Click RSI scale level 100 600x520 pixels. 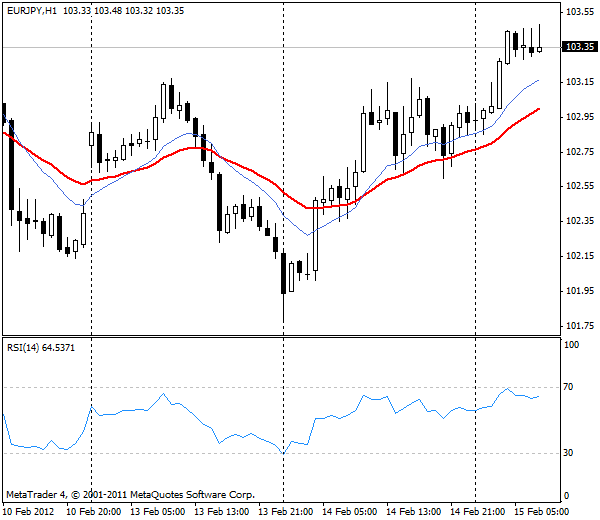coord(572,345)
